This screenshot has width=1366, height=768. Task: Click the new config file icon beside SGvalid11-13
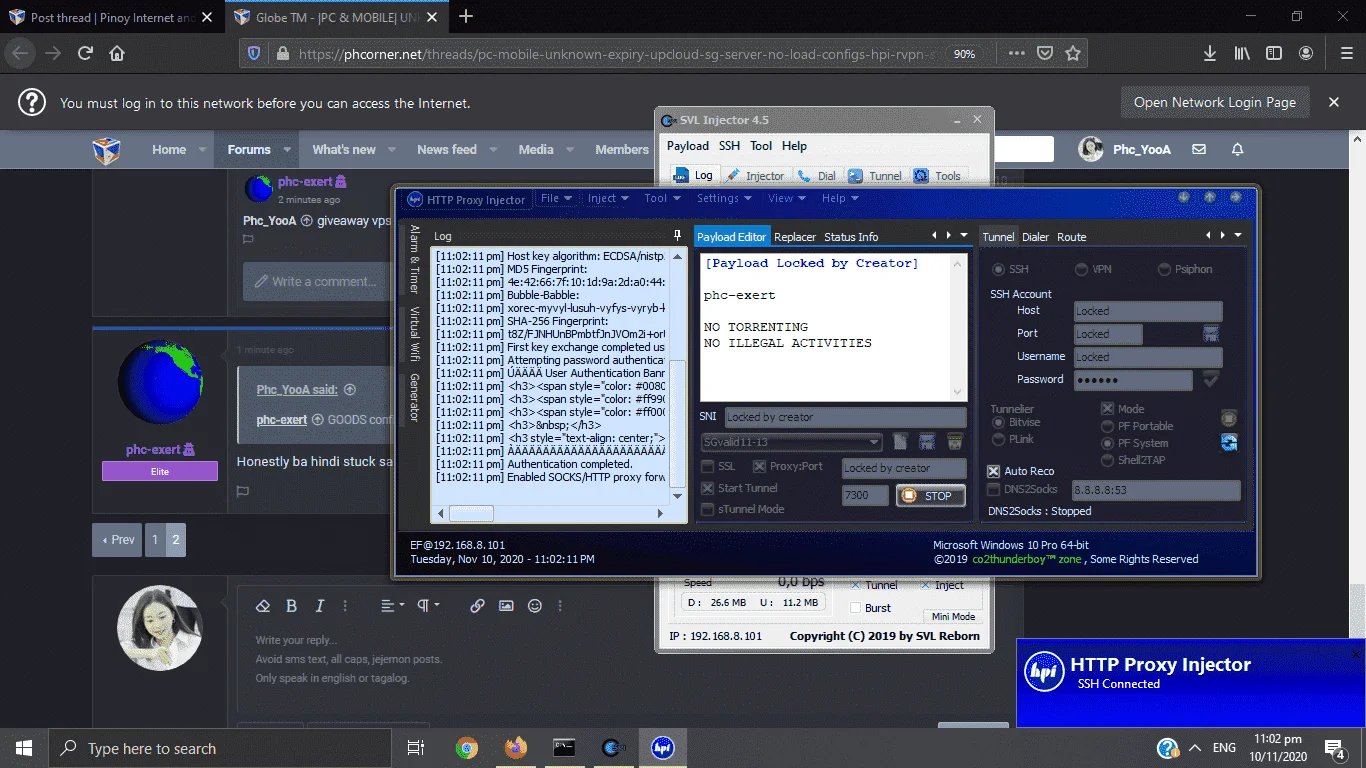[x=900, y=441]
